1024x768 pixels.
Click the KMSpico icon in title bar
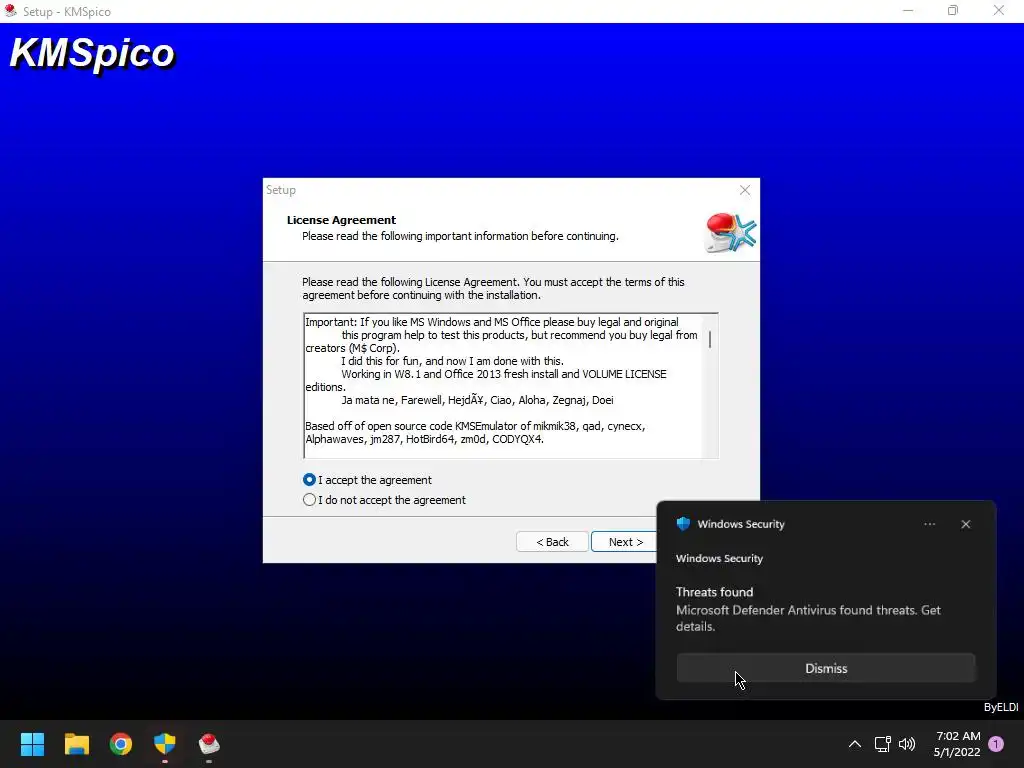click(10, 10)
